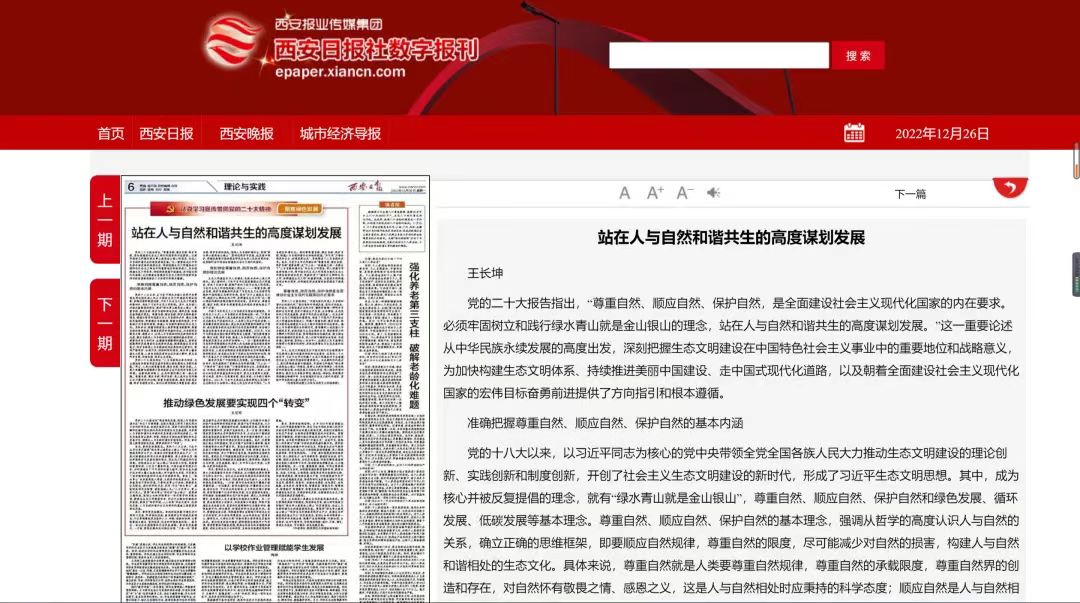Select the 城市经济导报 tab
This screenshot has height=603, width=1080.
340,134
